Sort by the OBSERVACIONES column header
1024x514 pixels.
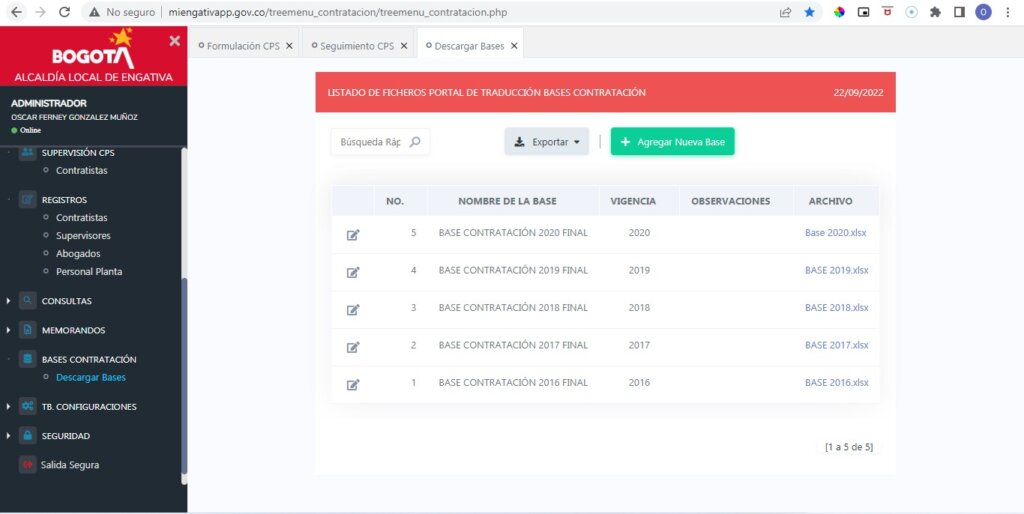(730, 201)
